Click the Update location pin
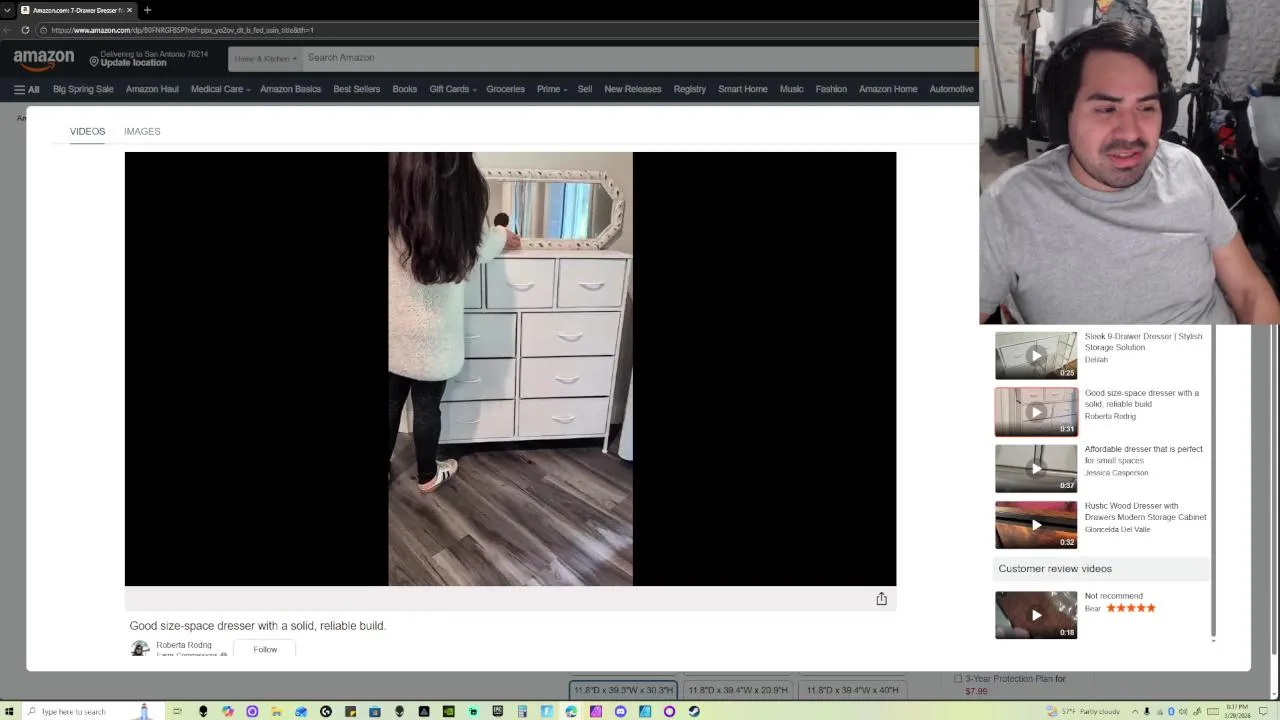Image resolution: width=1280 pixels, height=720 pixels. point(94,62)
